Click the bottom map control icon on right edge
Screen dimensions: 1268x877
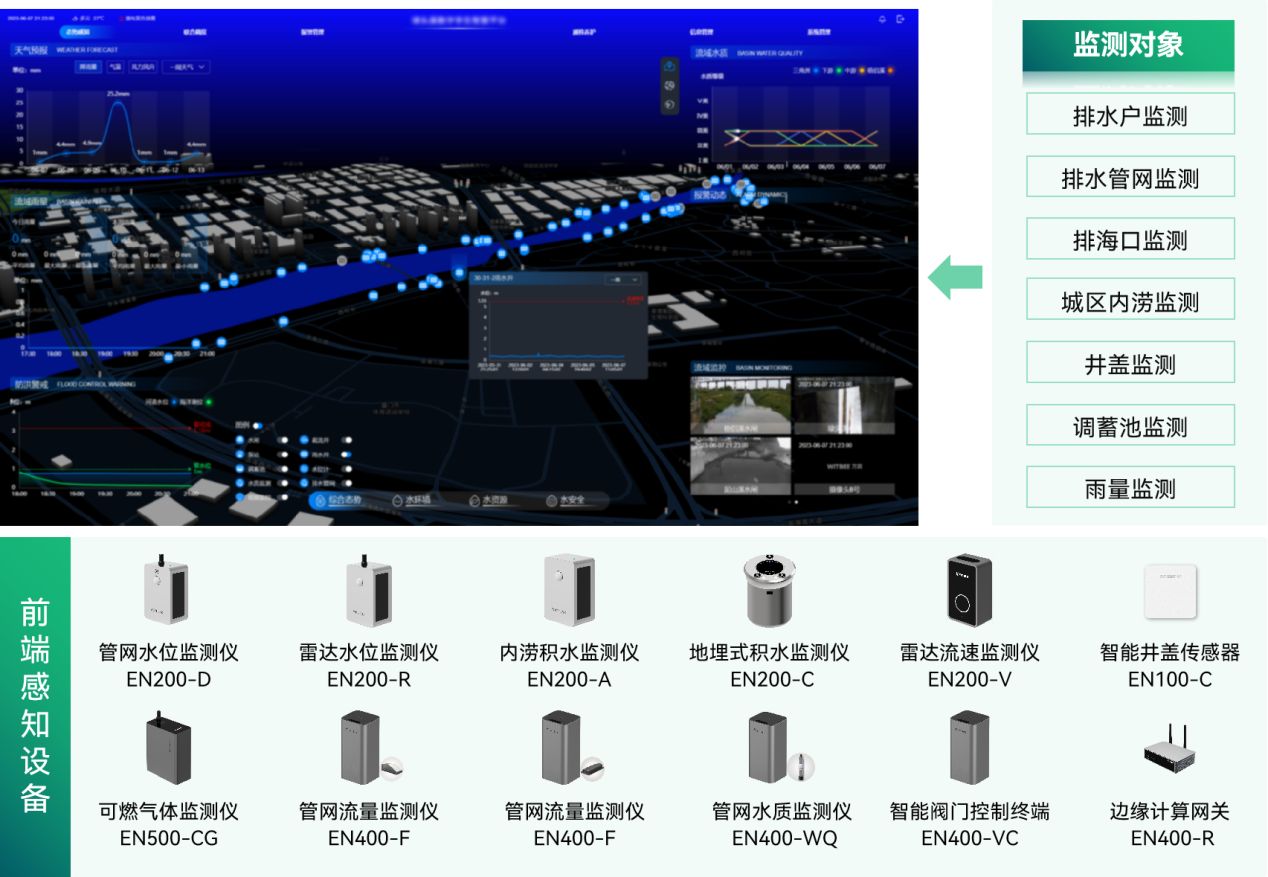click(669, 104)
